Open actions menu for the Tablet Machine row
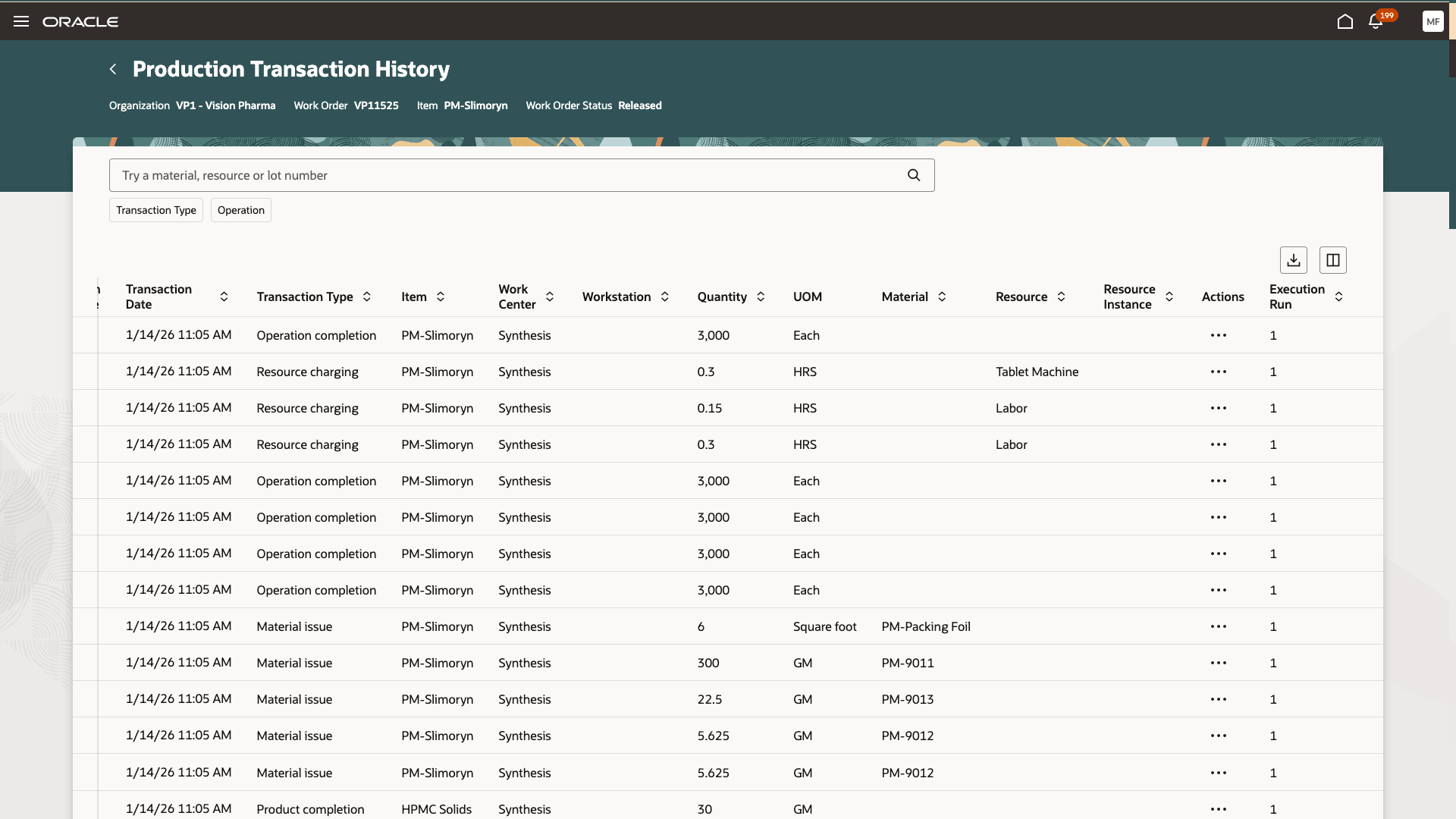Screen dimensions: 1456x819 [1218, 372]
